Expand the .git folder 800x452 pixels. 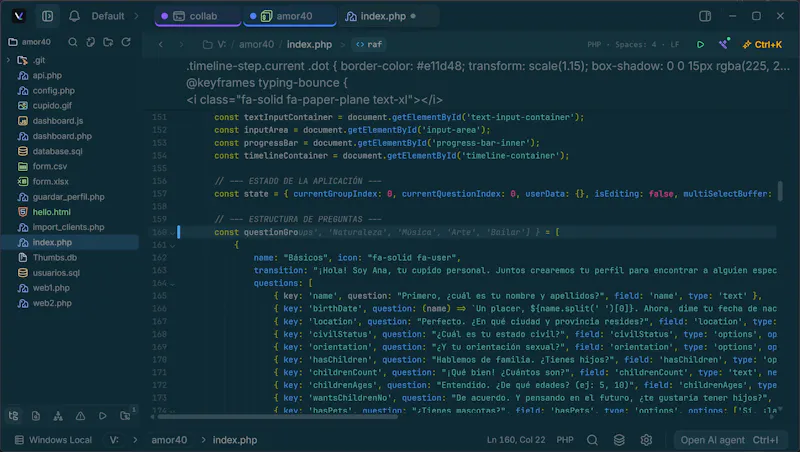click(x=8, y=60)
